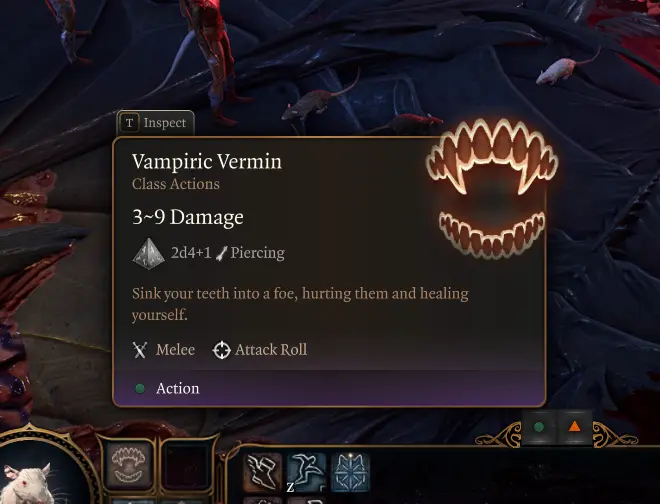Click the Vampiric Vermin tooltip title
The height and width of the screenshot is (504, 660).
[207, 162]
